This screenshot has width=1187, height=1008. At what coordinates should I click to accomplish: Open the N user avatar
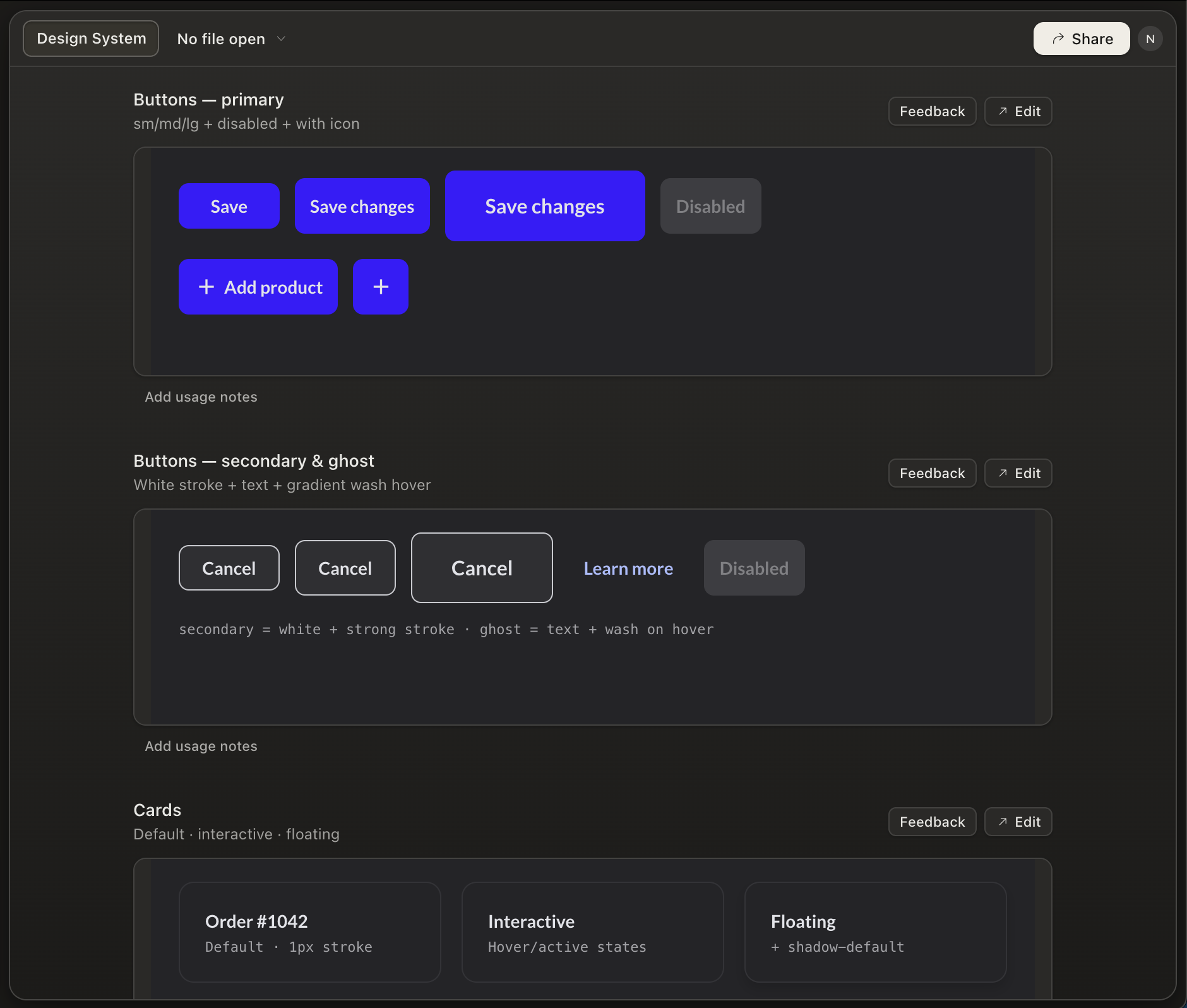pyautogui.click(x=1150, y=39)
